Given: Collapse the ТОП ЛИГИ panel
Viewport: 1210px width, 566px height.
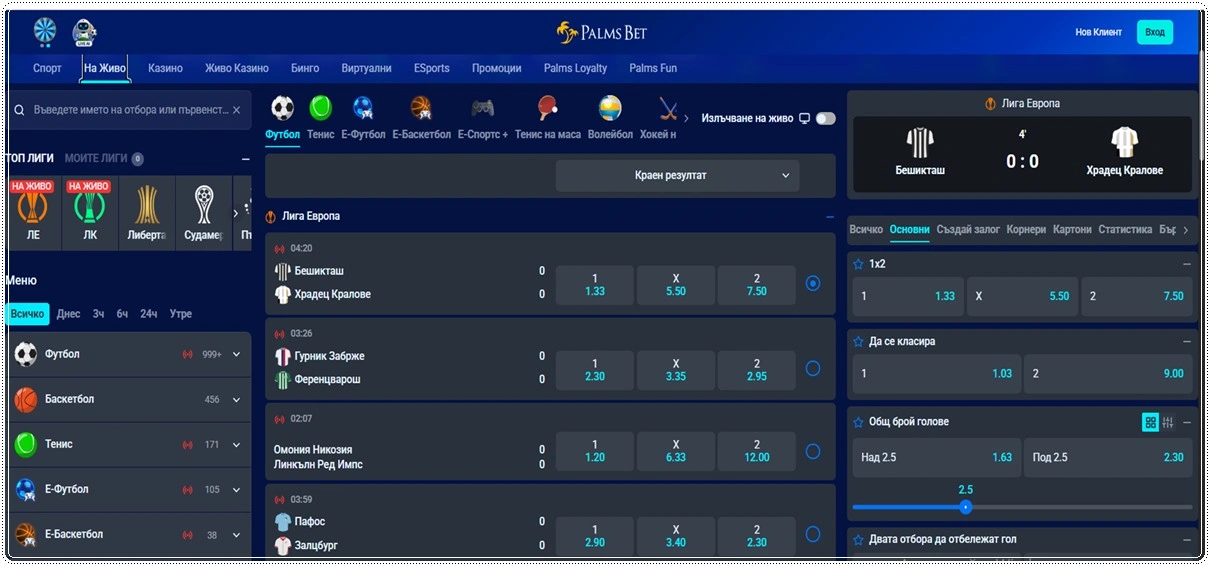Looking at the screenshot, I should click(246, 159).
